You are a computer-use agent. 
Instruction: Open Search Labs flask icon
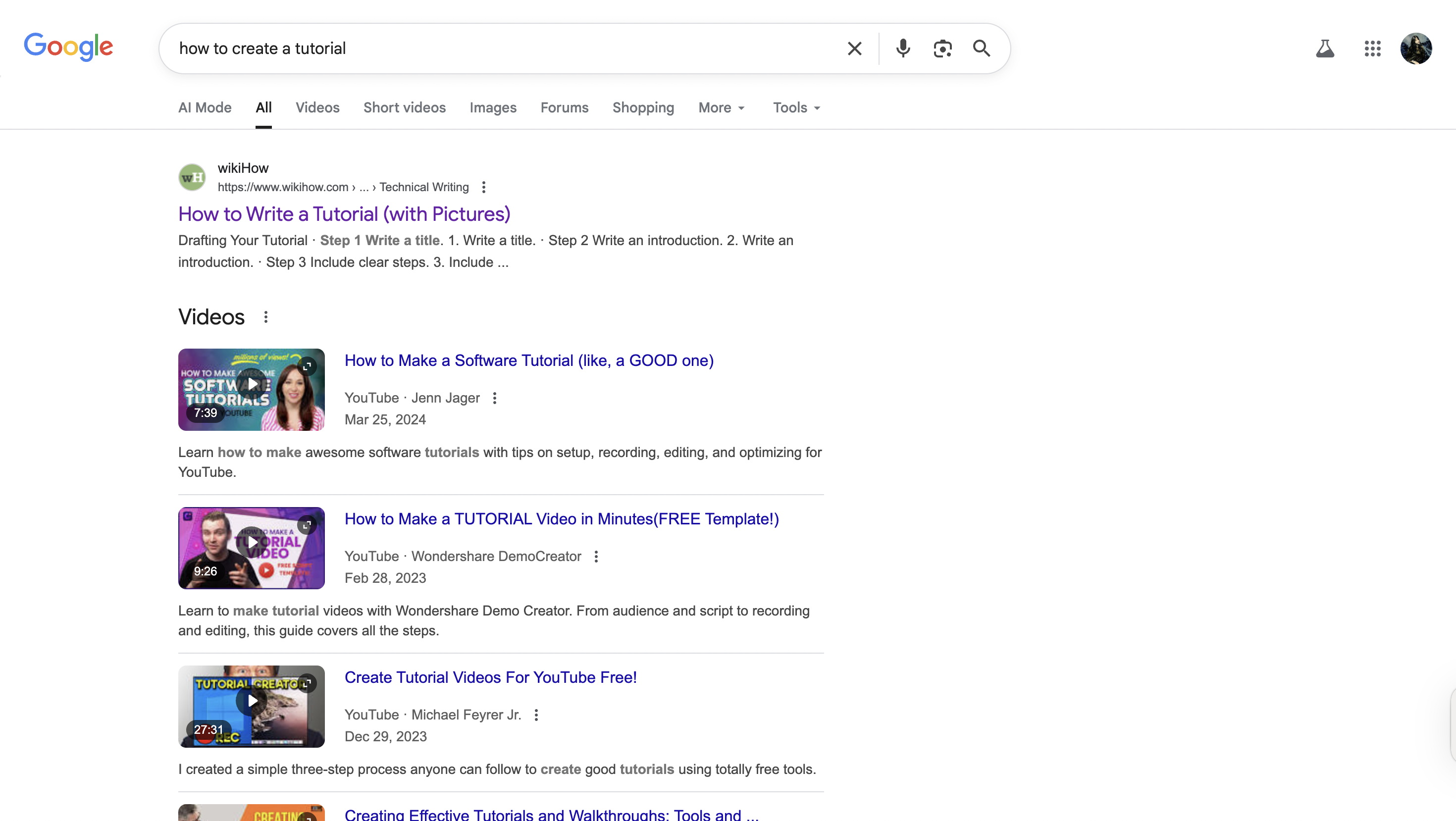tap(1325, 49)
